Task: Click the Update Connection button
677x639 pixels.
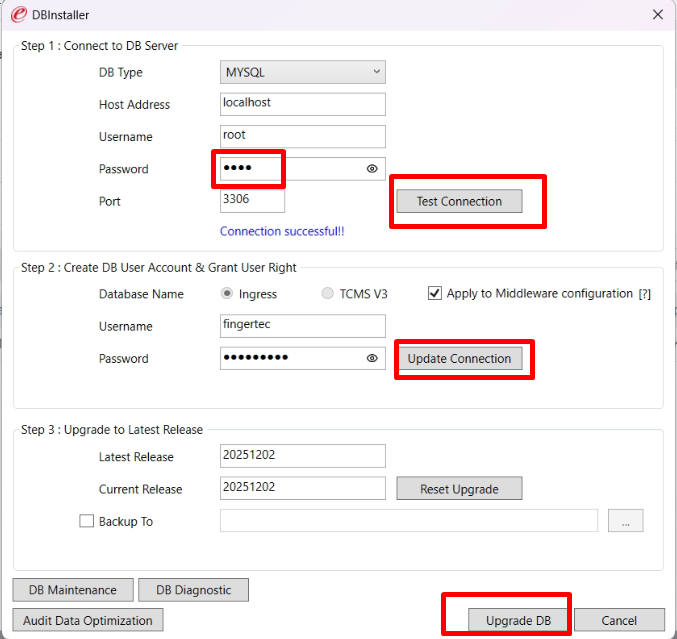Action: click(x=459, y=359)
